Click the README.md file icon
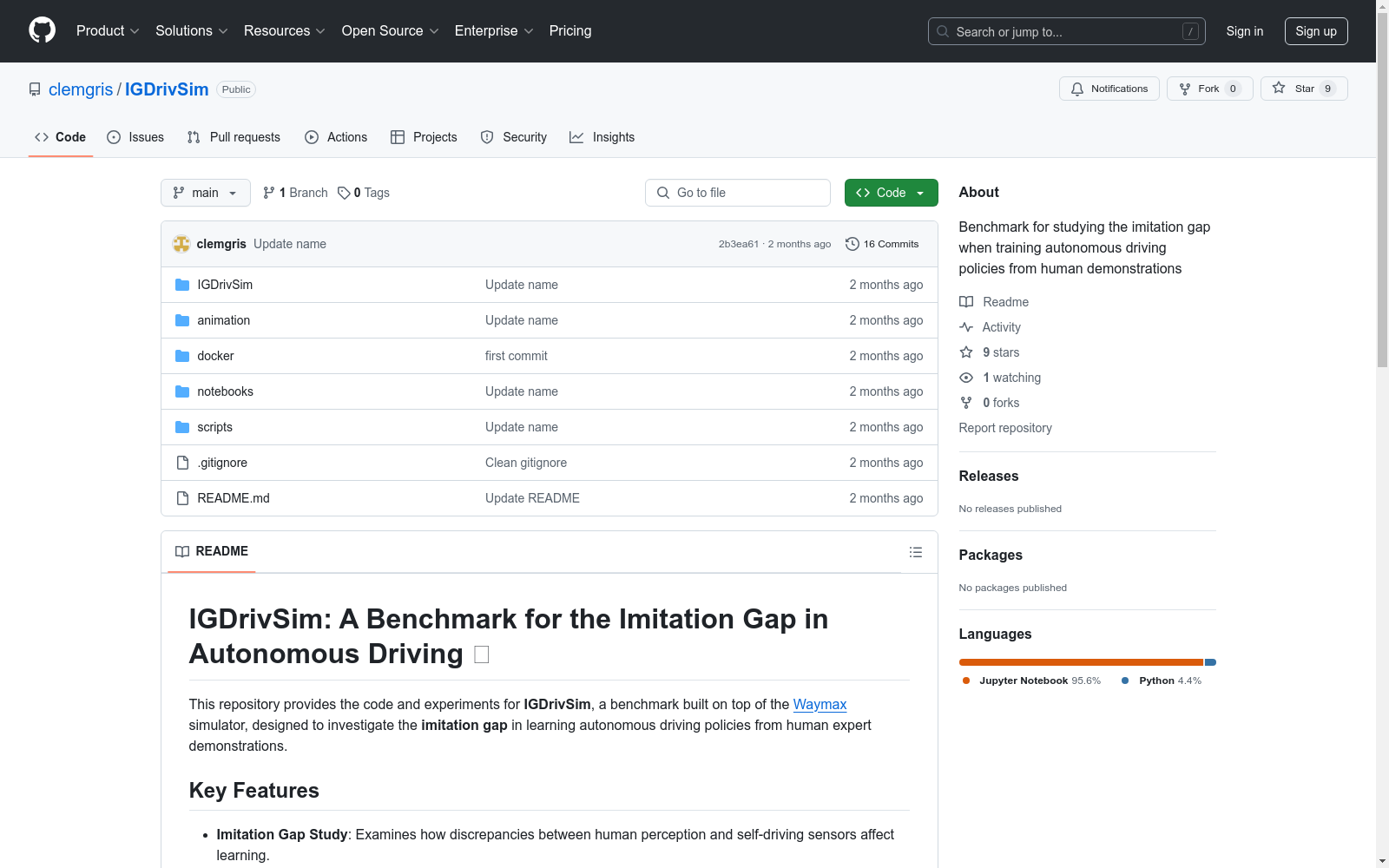 tap(182, 498)
